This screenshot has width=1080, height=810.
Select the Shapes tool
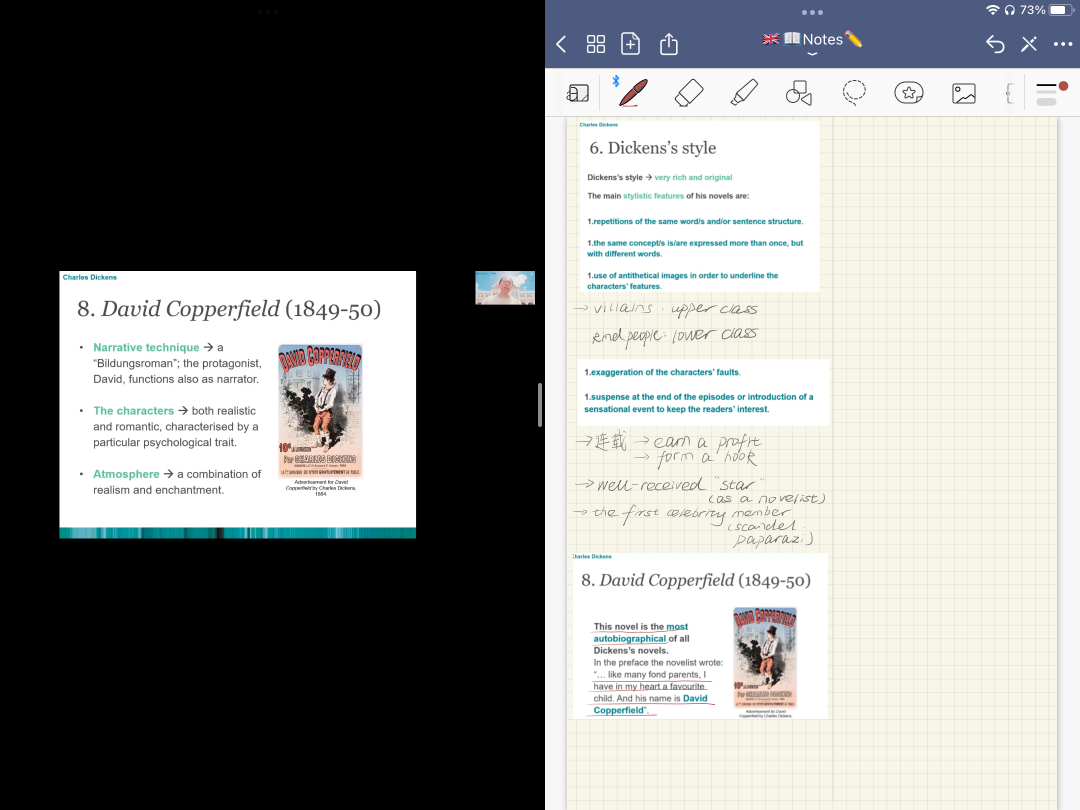coord(798,93)
